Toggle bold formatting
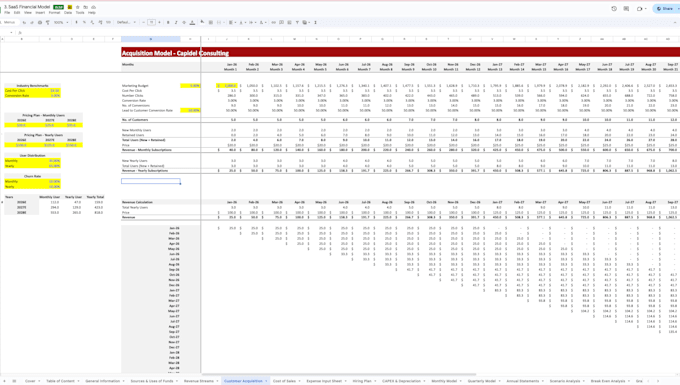Viewport: 680px width, 385px height. point(168,22)
